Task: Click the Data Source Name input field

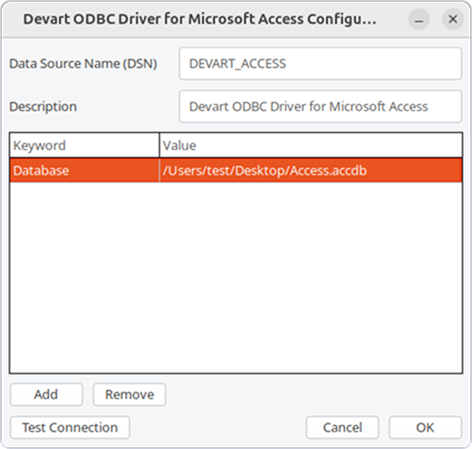Action: pyautogui.click(x=320, y=64)
